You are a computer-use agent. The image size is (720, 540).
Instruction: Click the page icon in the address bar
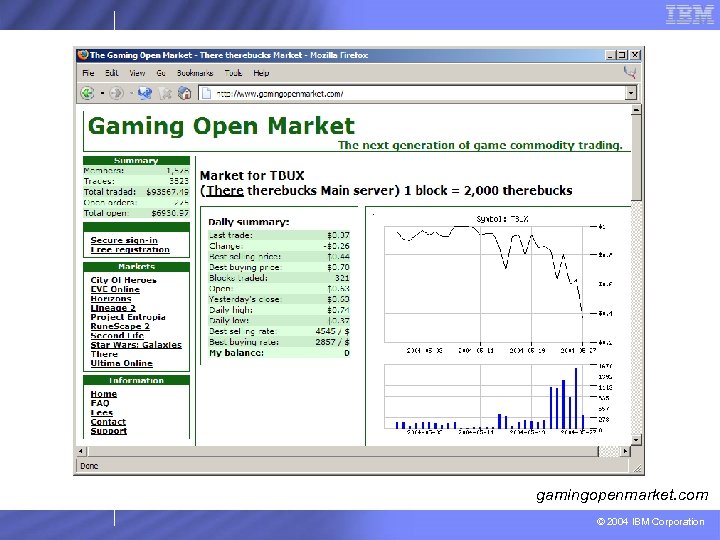[207, 93]
